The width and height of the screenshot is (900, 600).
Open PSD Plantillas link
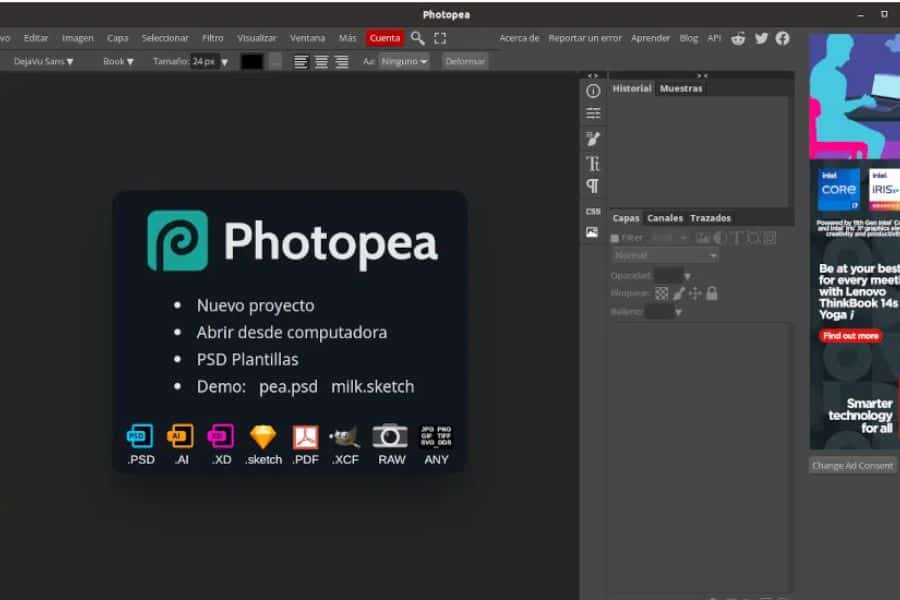pyautogui.click(x=247, y=359)
